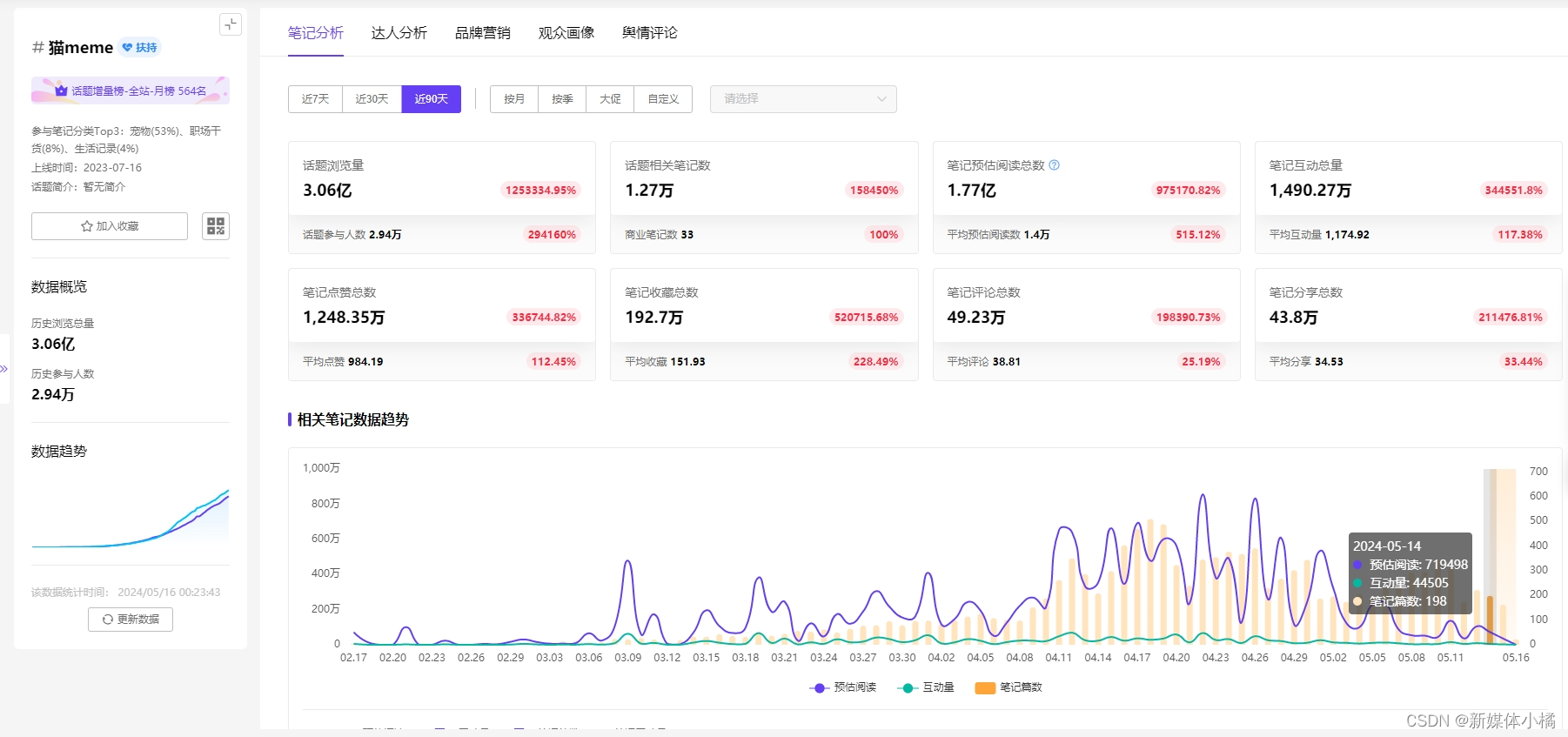This screenshot has height=737, width=1568.
Task: Click 1253334.95% growth badge
Action: (540, 191)
